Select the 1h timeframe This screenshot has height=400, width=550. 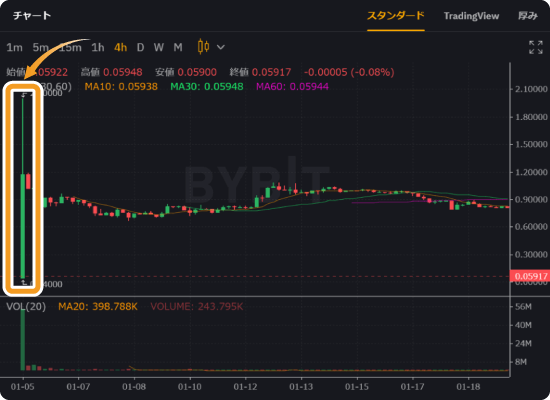click(x=98, y=47)
